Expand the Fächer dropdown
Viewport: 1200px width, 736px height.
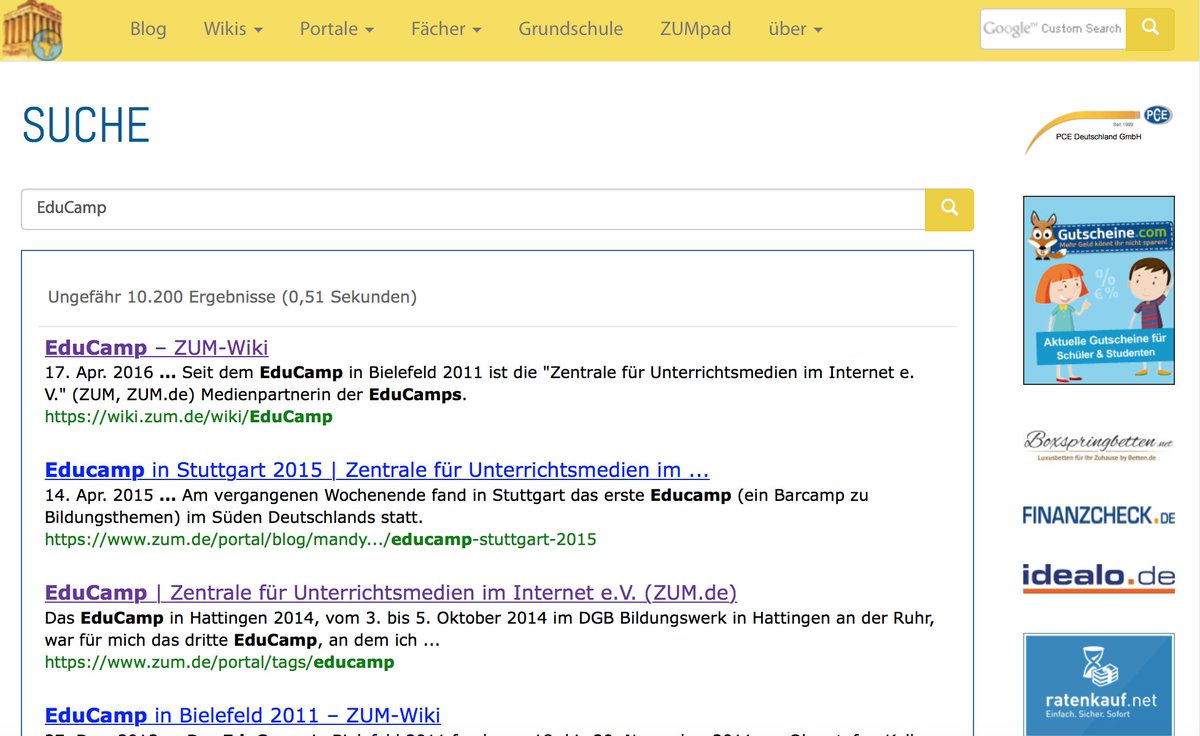(x=446, y=29)
